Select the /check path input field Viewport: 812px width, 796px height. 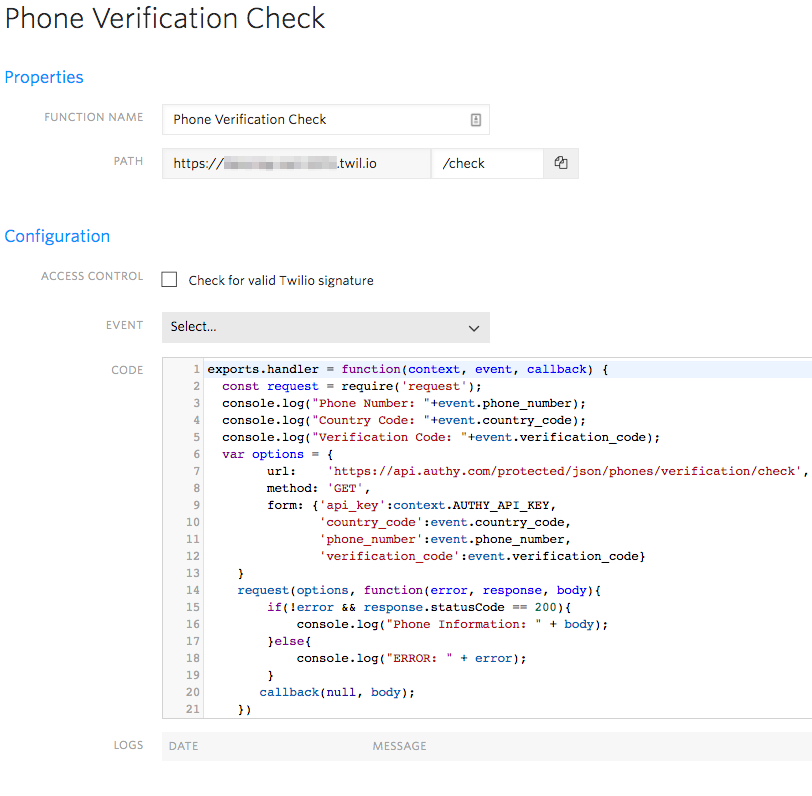point(487,163)
